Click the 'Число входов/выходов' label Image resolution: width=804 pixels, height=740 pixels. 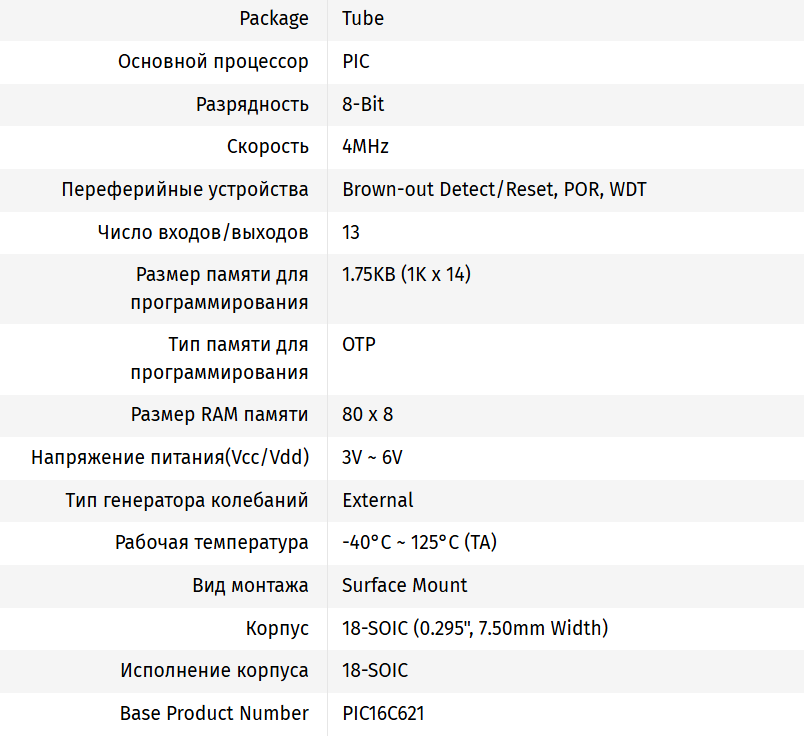click(x=203, y=233)
